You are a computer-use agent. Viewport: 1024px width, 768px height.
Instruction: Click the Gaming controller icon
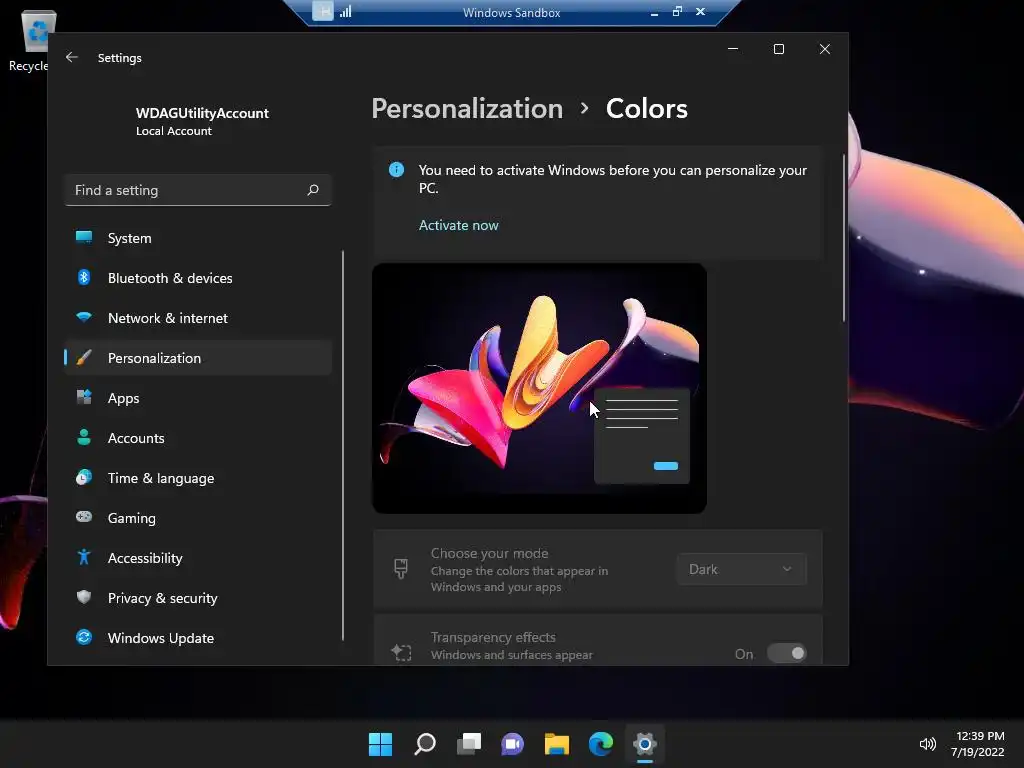click(x=84, y=517)
